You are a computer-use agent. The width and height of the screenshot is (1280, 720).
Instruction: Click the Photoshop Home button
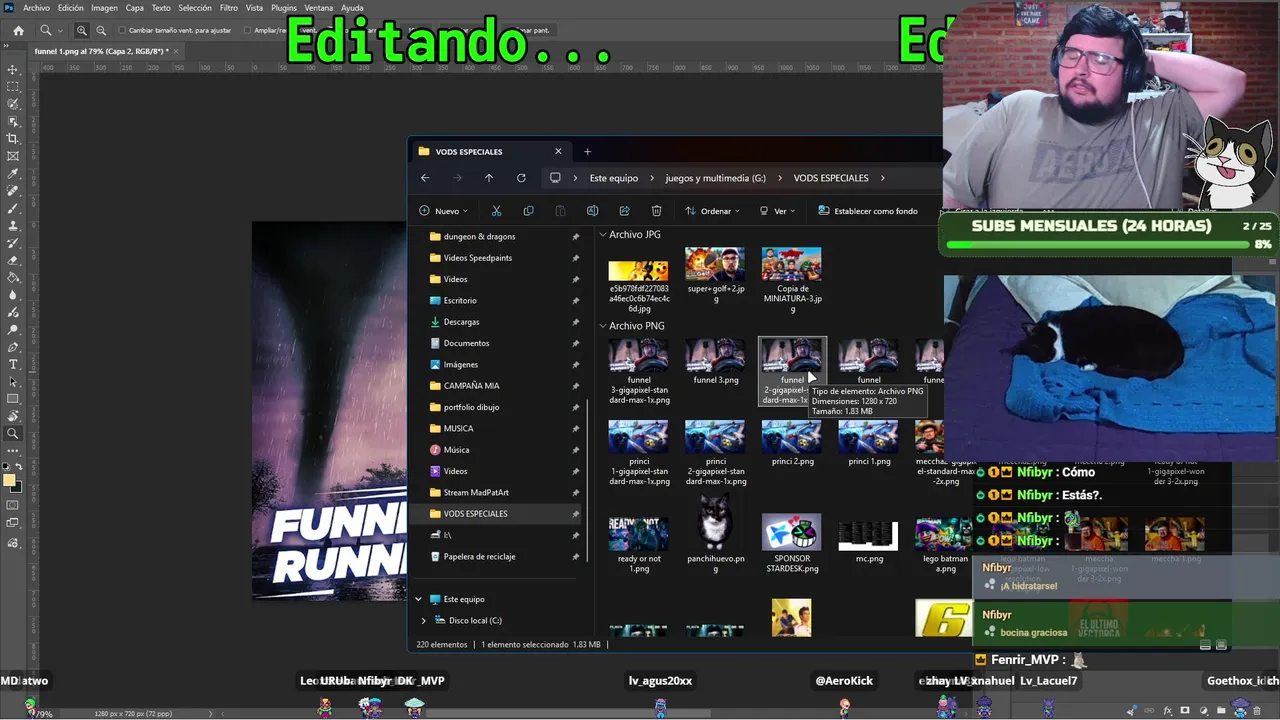point(18,30)
